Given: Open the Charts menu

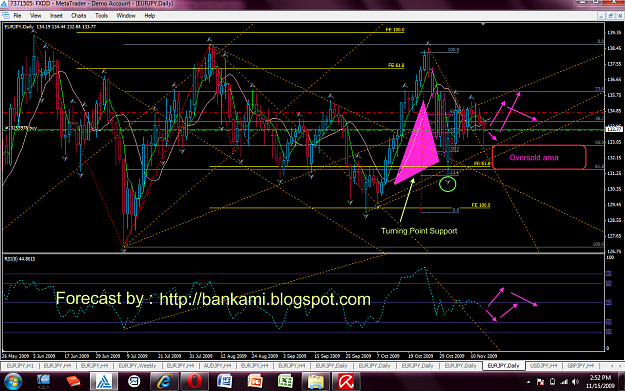Looking at the screenshot, I should (79, 16).
